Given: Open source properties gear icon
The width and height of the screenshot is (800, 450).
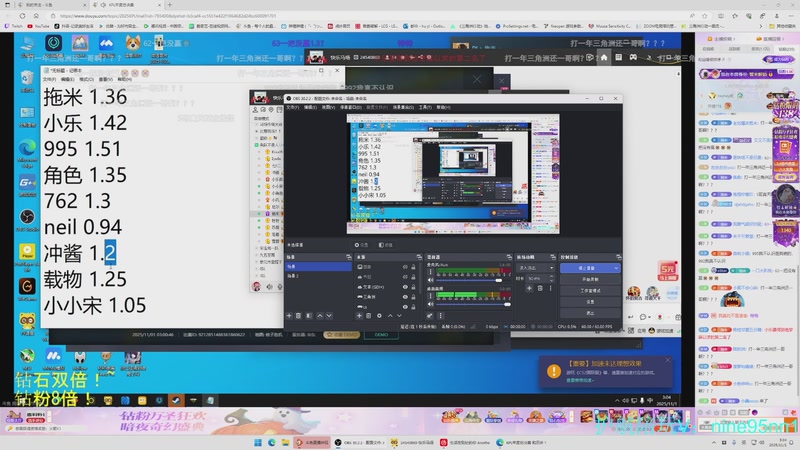Looking at the screenshot, I should 379,316.
